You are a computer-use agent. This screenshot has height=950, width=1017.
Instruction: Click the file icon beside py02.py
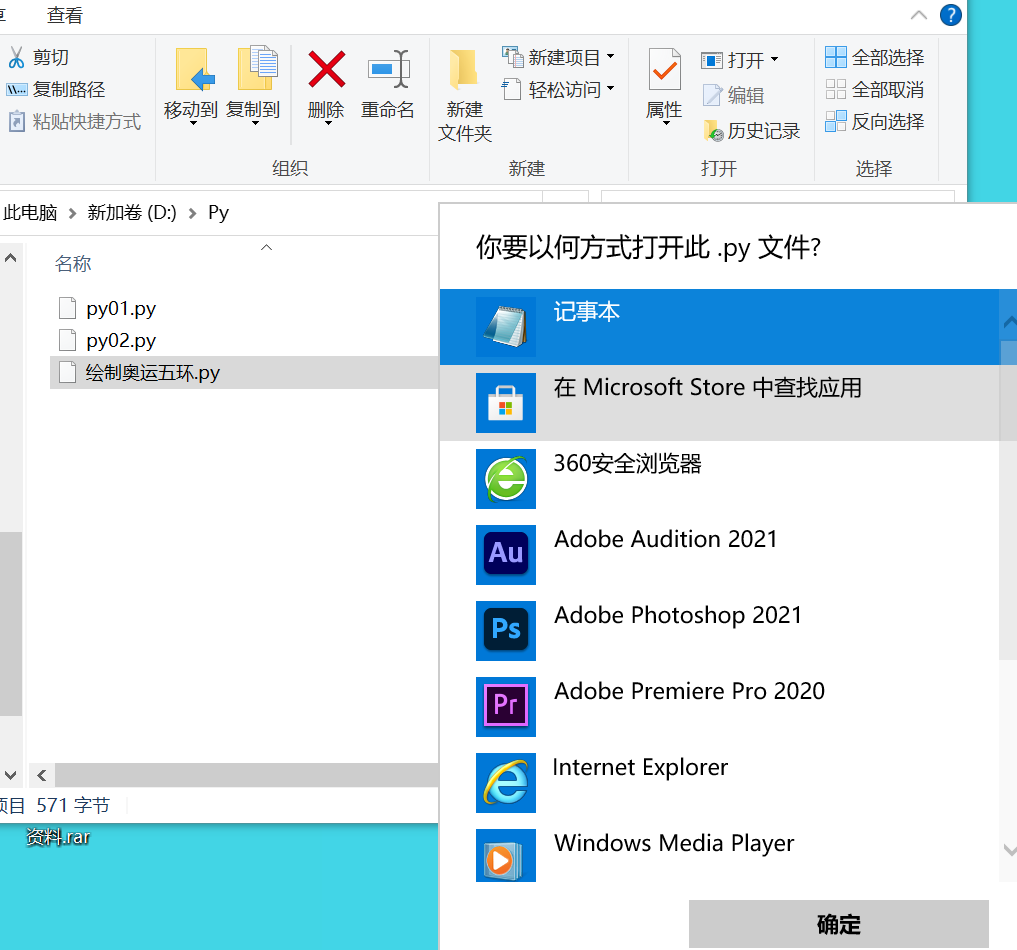67,340
